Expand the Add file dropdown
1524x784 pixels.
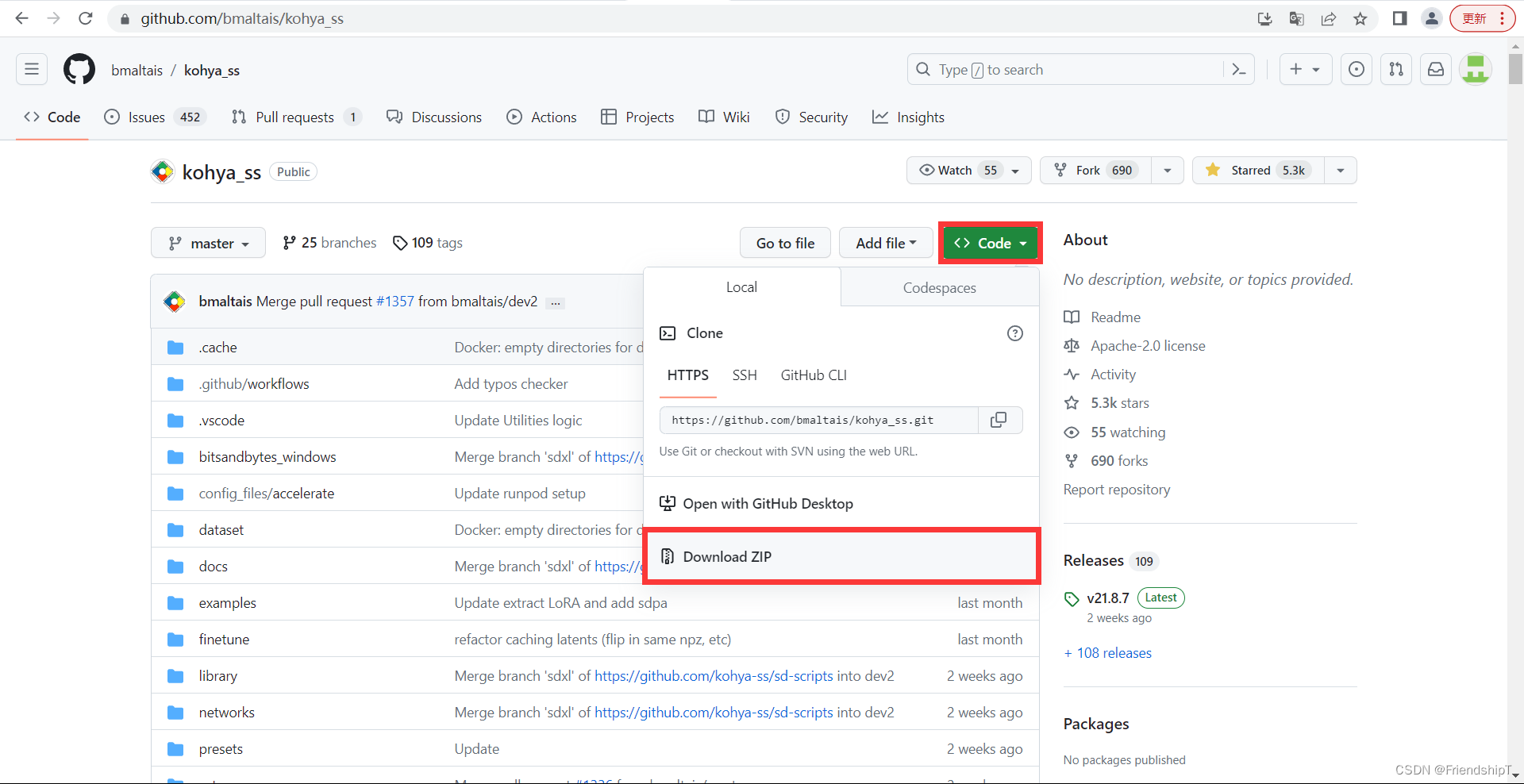(x=886, y=243)
